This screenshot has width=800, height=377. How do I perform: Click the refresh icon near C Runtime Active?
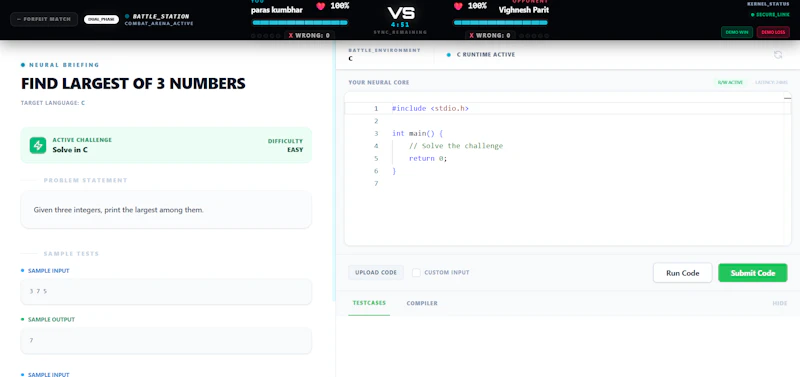coord(778,55)
